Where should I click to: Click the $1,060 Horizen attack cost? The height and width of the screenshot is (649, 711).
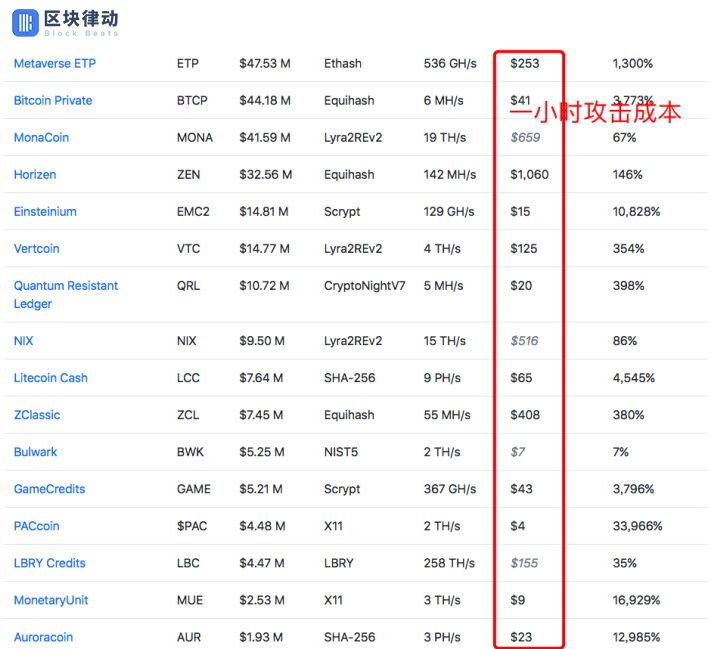click(530, 175)
